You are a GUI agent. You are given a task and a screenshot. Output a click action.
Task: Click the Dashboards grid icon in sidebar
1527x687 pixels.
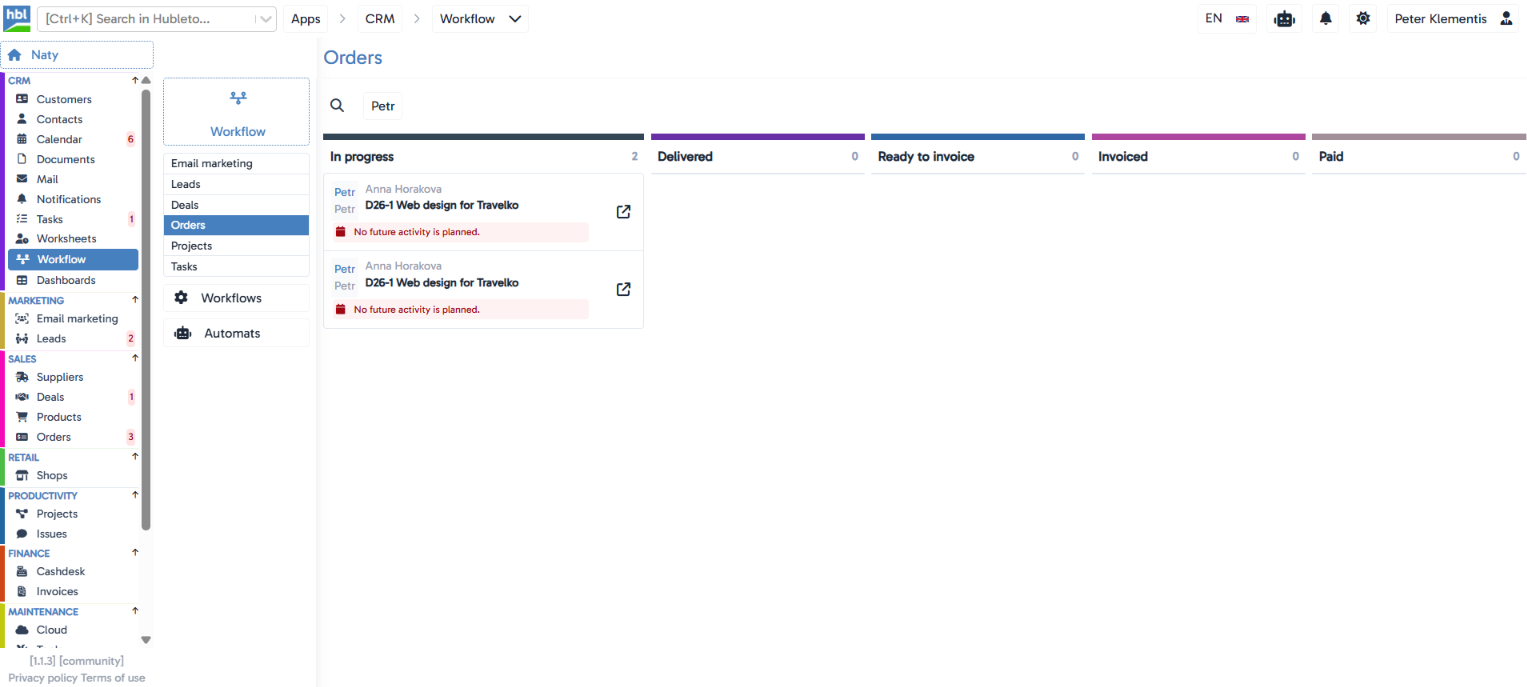pos(22,280)
